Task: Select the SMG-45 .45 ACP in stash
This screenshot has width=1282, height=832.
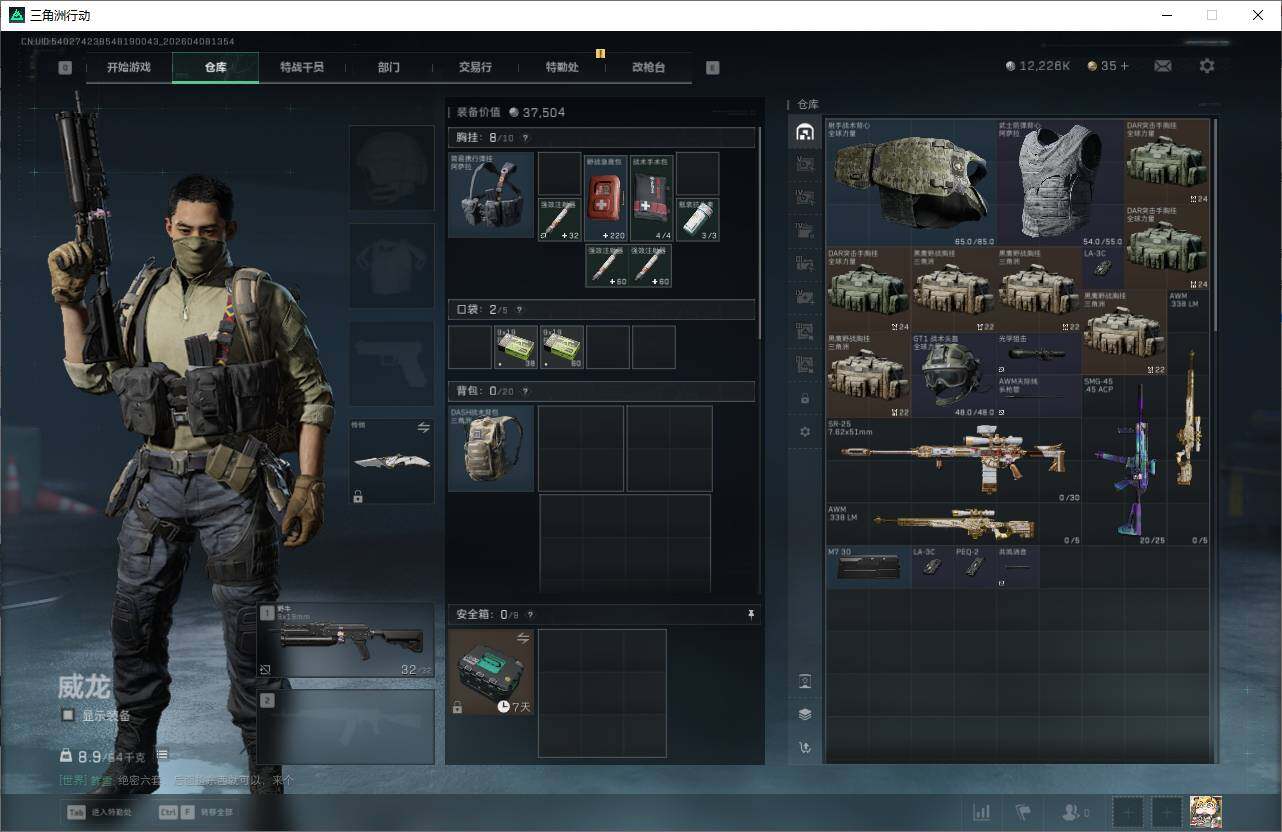Action: point(1125,460)
